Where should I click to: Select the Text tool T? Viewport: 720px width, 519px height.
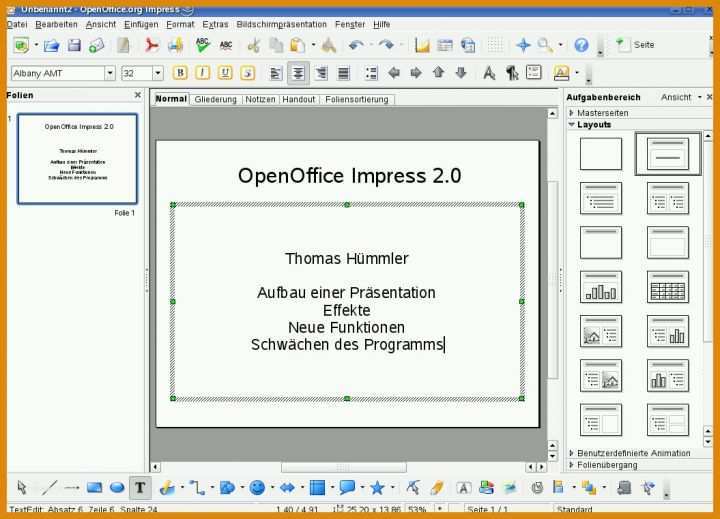click(x=140, y=487)
